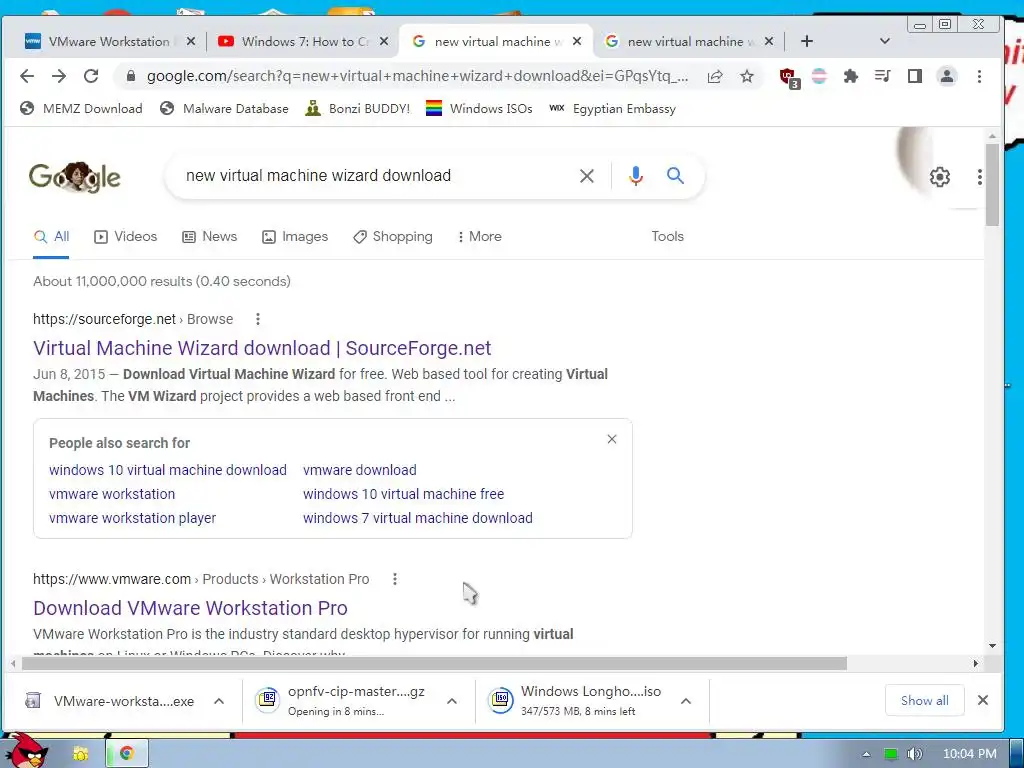Dismiss the People also search for box
Viewport: 1024px width, 768px height.
612,439
